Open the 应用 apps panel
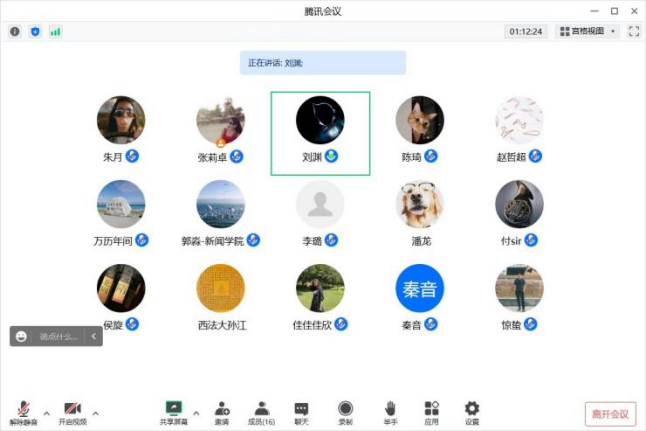 [x=431, y=412]
